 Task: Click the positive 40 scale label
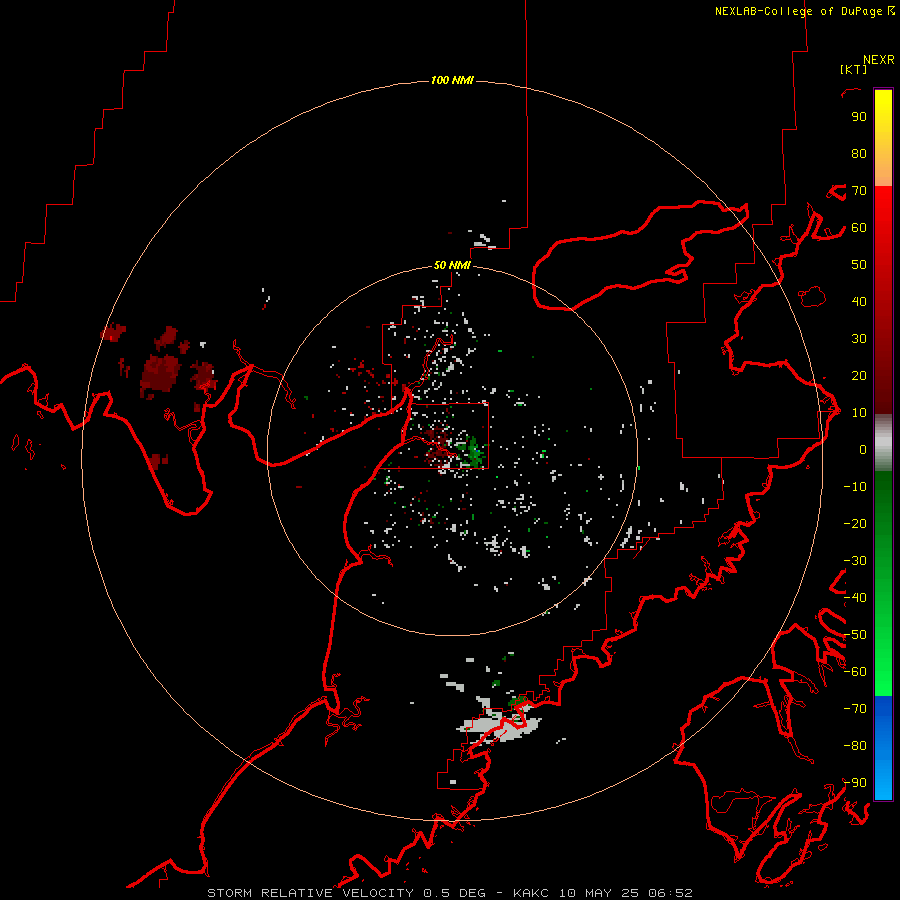(859, 302)
